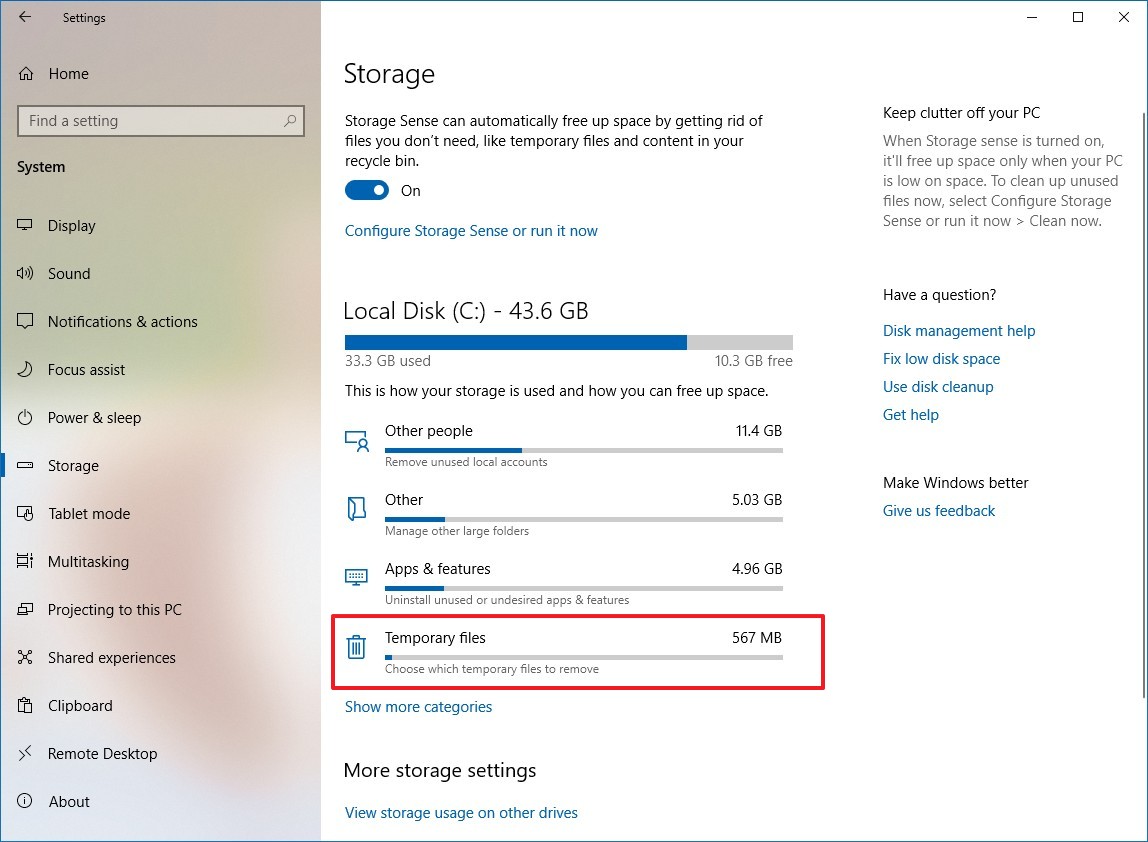Screen dimensions: 1148x842
Task: Select the Display settings icon
Action: 23,226
